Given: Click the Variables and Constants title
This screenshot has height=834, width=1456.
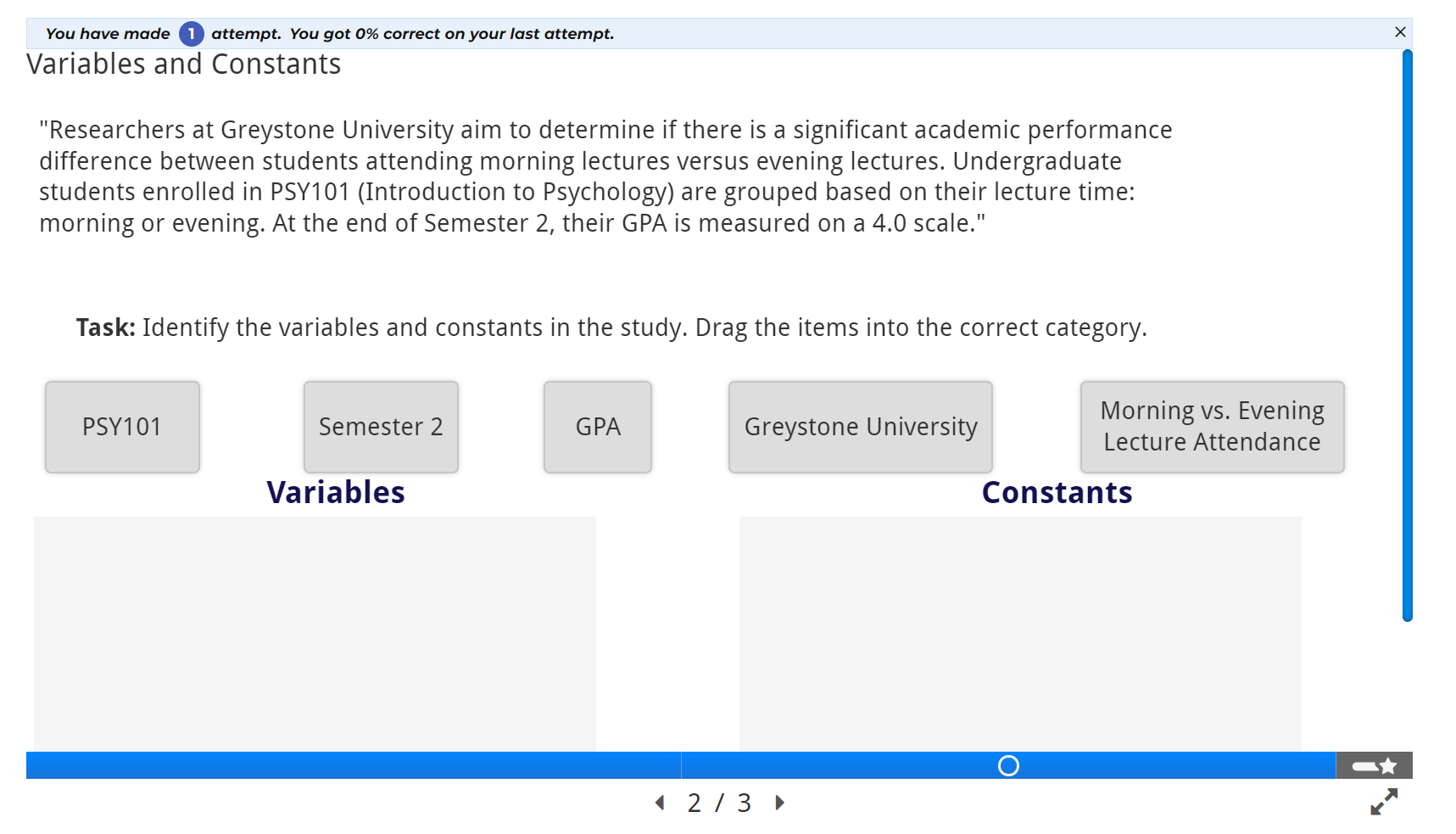Looking at the screenshot, I should 184,64.
